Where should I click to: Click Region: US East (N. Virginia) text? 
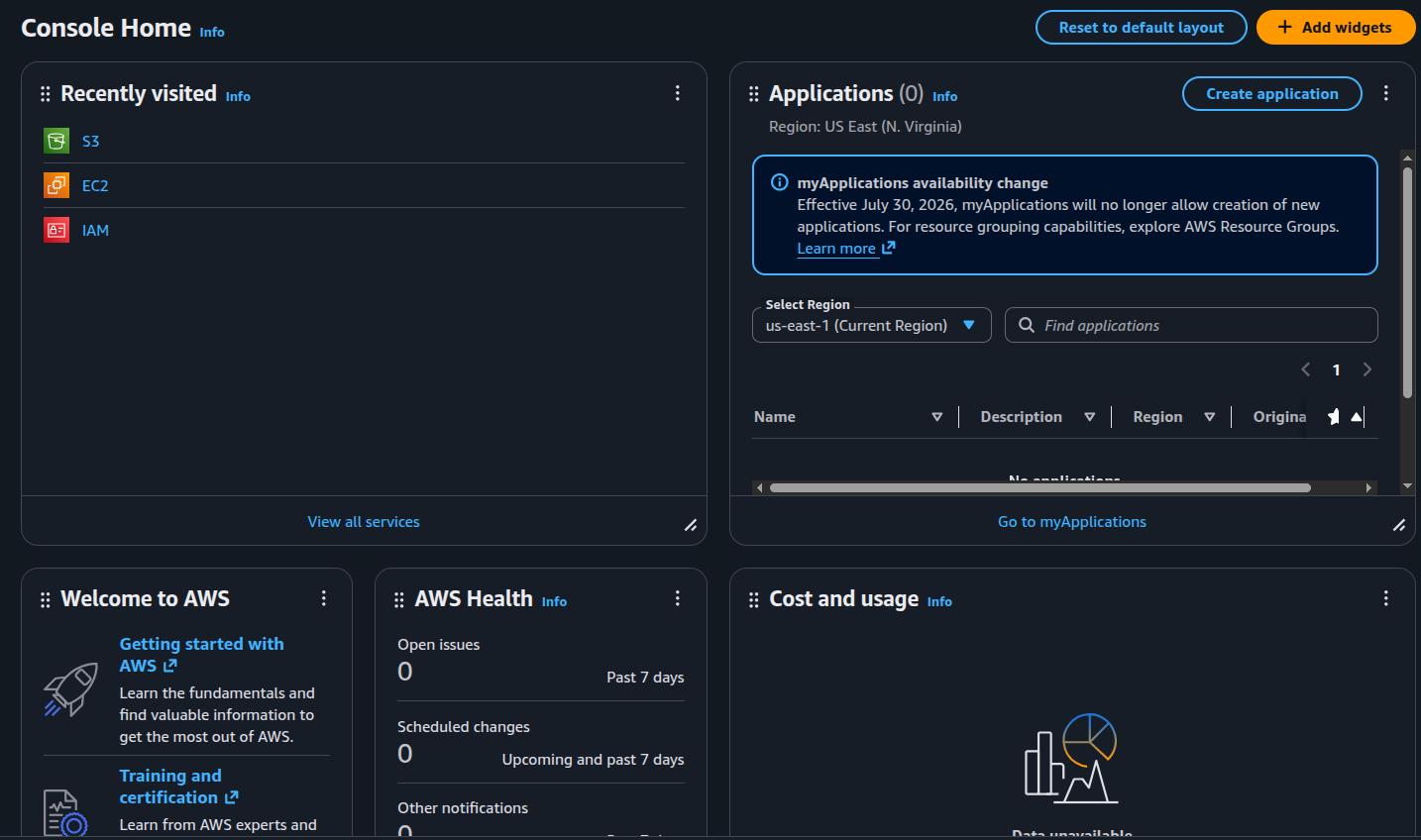[865, 127]
